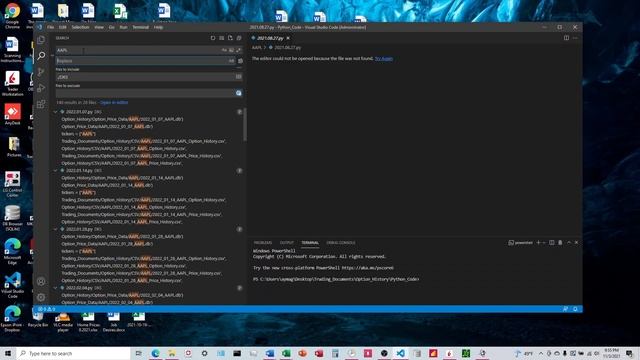Collapse the 2022.01.07.py search results group
This screenshot has width=640, height=360.
(x=56, y=111)
